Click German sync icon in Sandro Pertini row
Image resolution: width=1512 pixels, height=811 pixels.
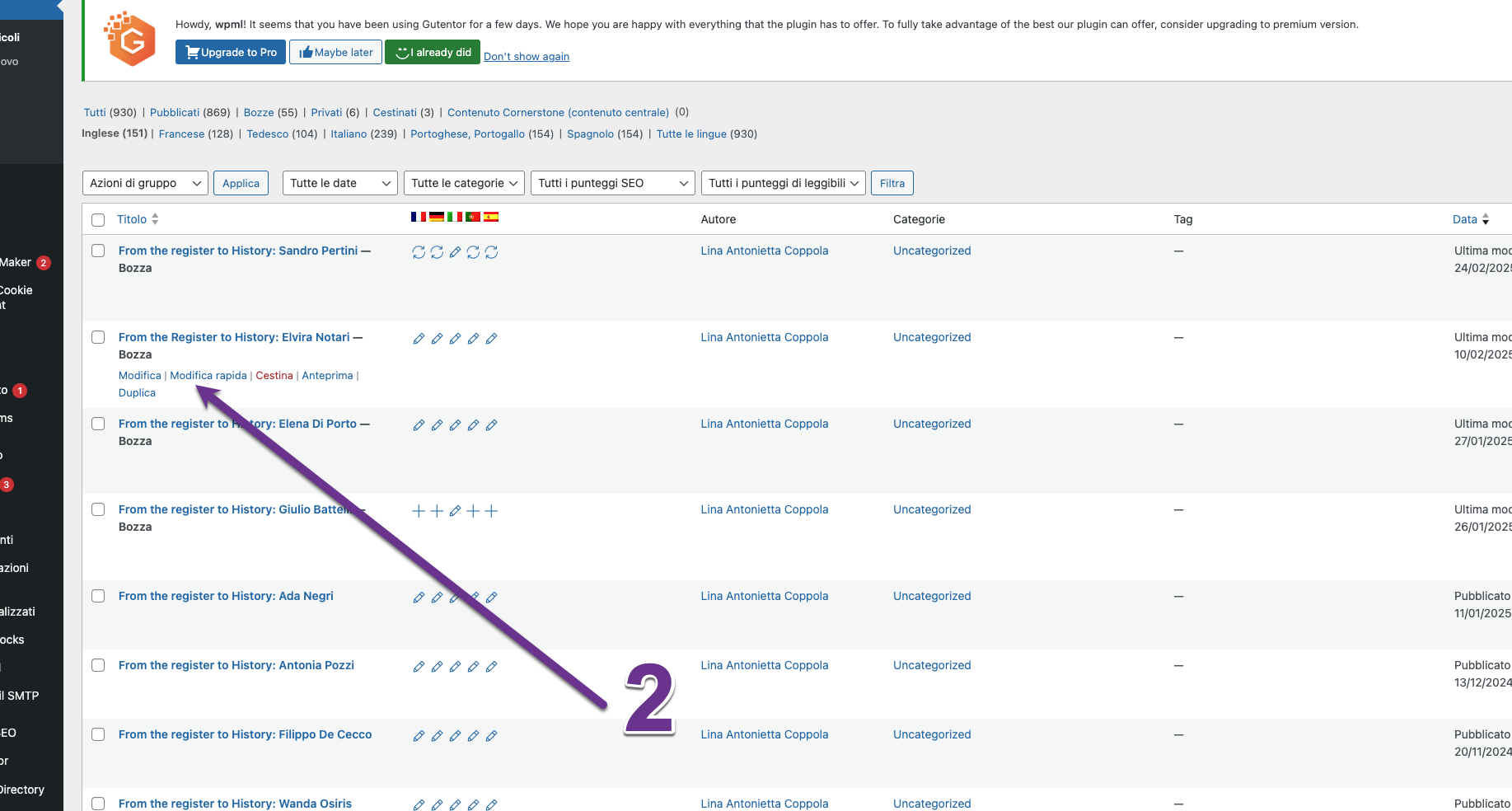[437, 252]
